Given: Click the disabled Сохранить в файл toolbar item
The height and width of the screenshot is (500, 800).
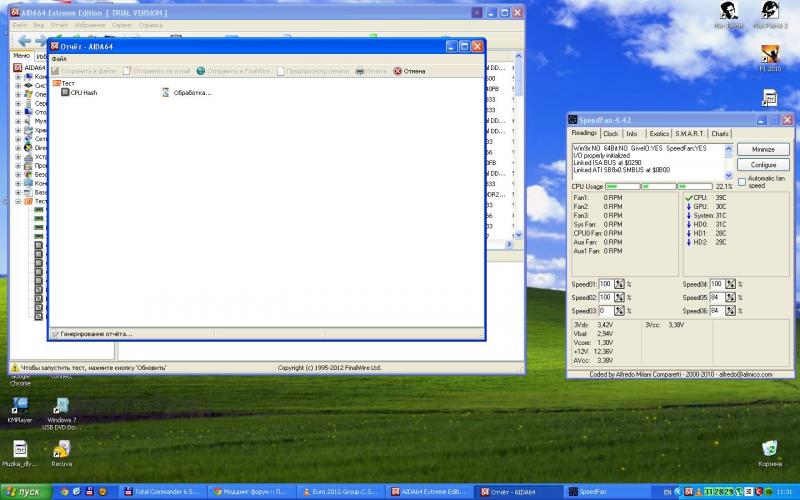Looking at the screenshot, I should (x=84, y=71).
